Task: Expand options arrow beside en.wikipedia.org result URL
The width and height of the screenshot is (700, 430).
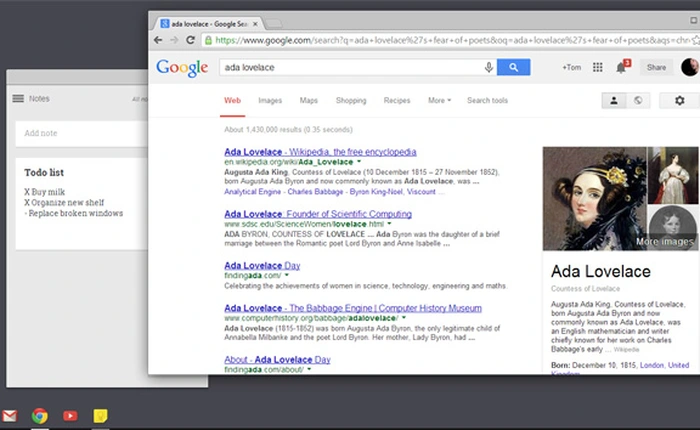Action: coord(359,162)
